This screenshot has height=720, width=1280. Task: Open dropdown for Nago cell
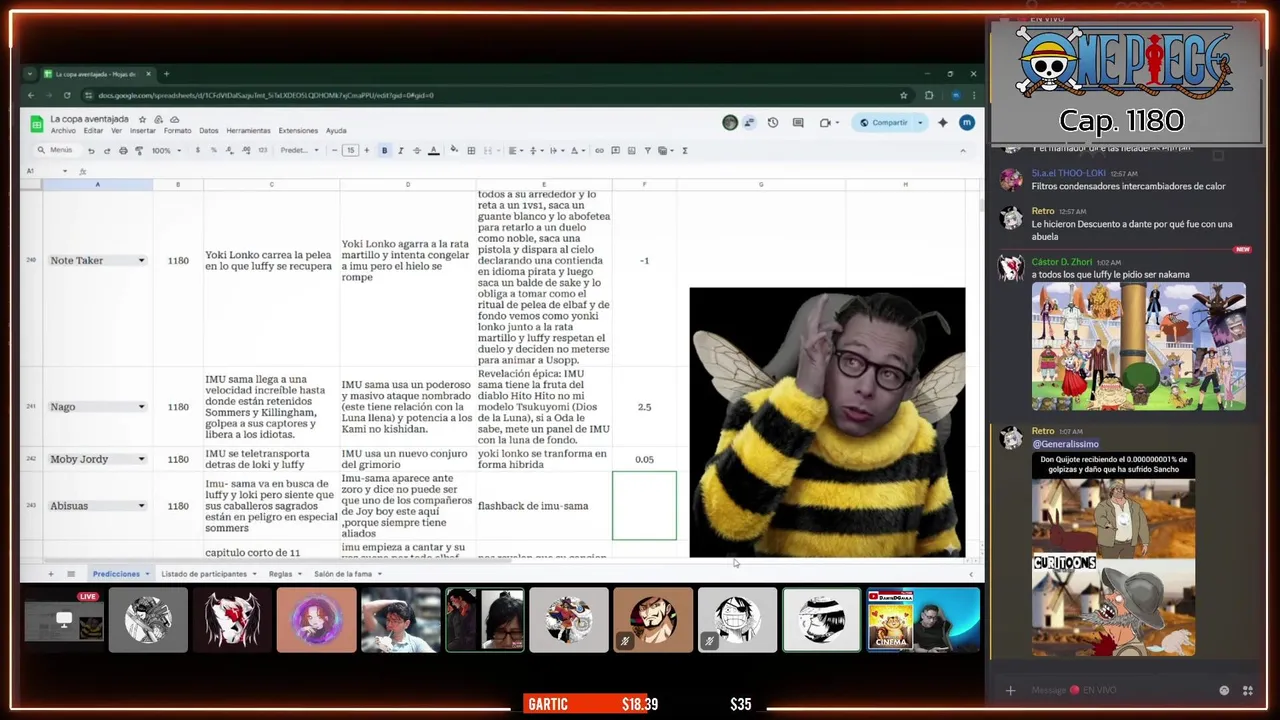tap(141, 407)
